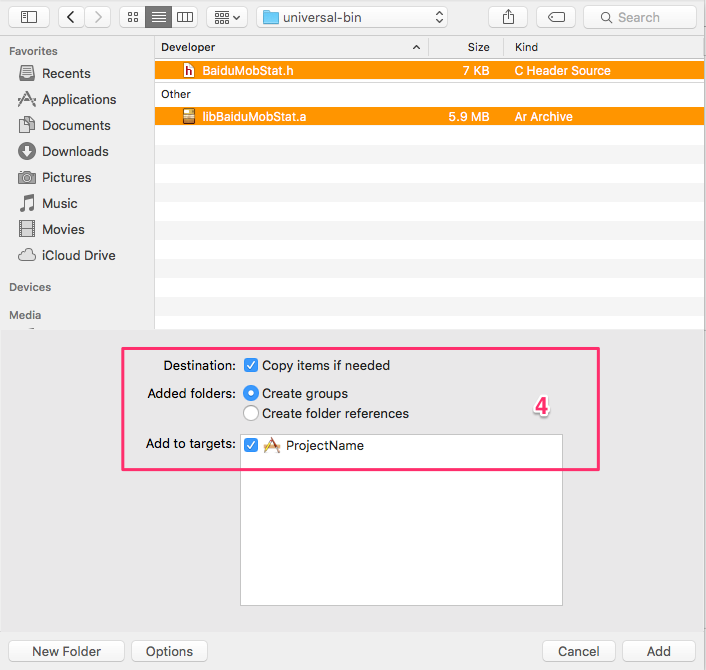The width and height of the screenshot is (706, 670).
Task: Click the Add button
Action: coord(659,651)
